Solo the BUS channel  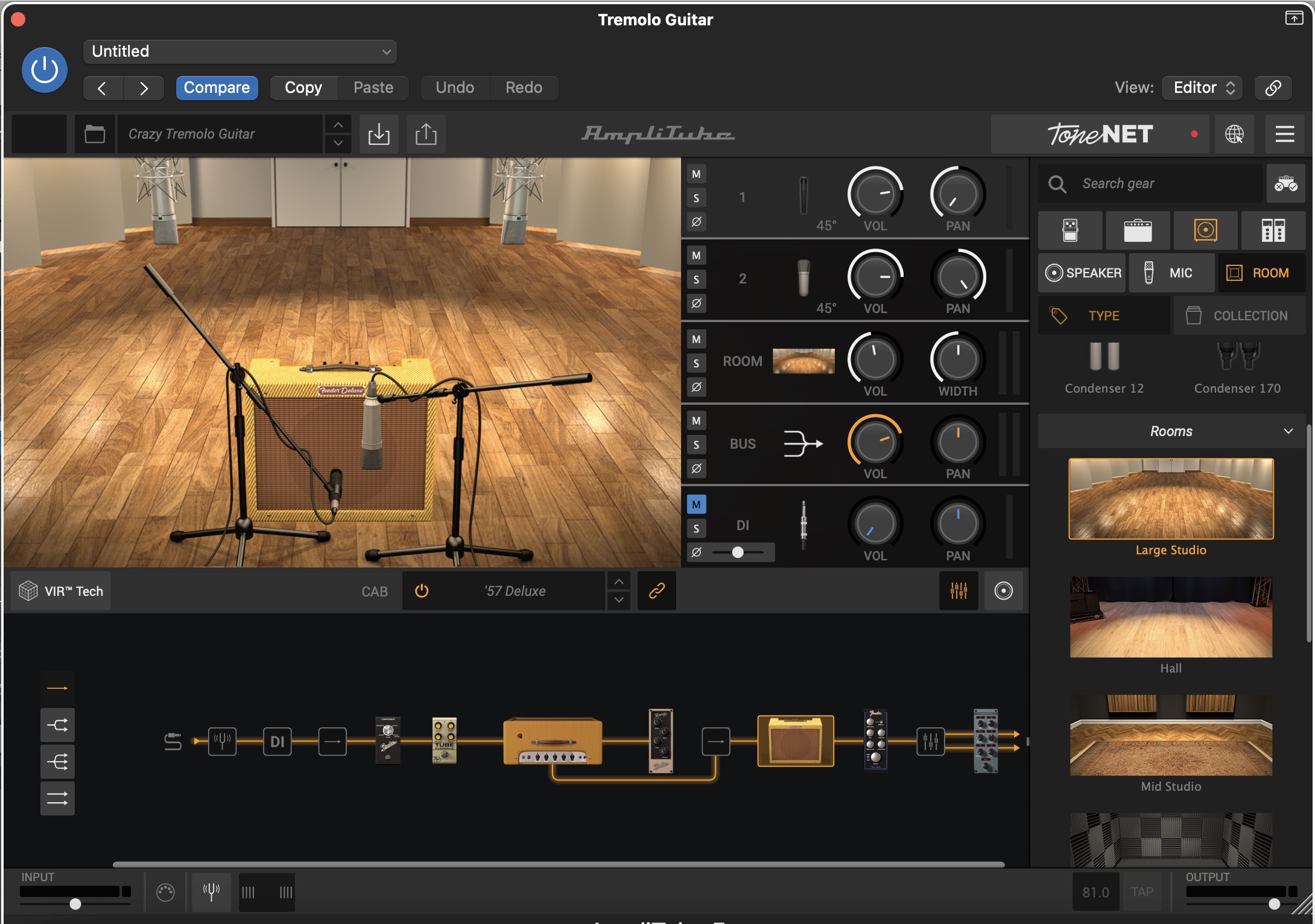696,445
